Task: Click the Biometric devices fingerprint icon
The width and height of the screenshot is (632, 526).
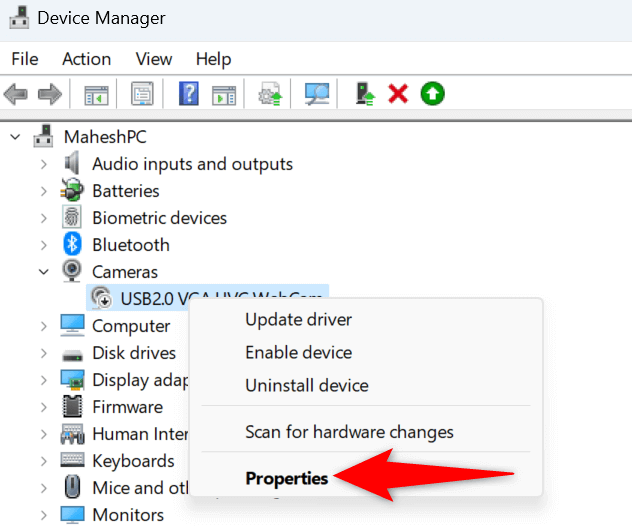Action: click(x=72, y=217)
